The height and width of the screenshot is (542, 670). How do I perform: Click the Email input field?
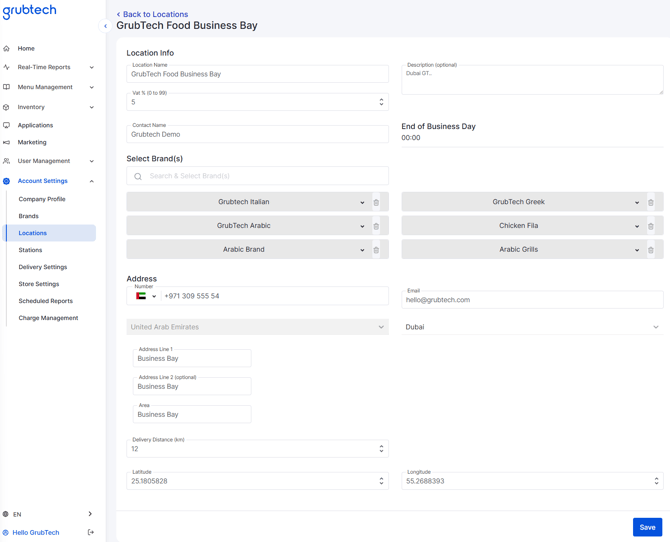pos(532,300)
